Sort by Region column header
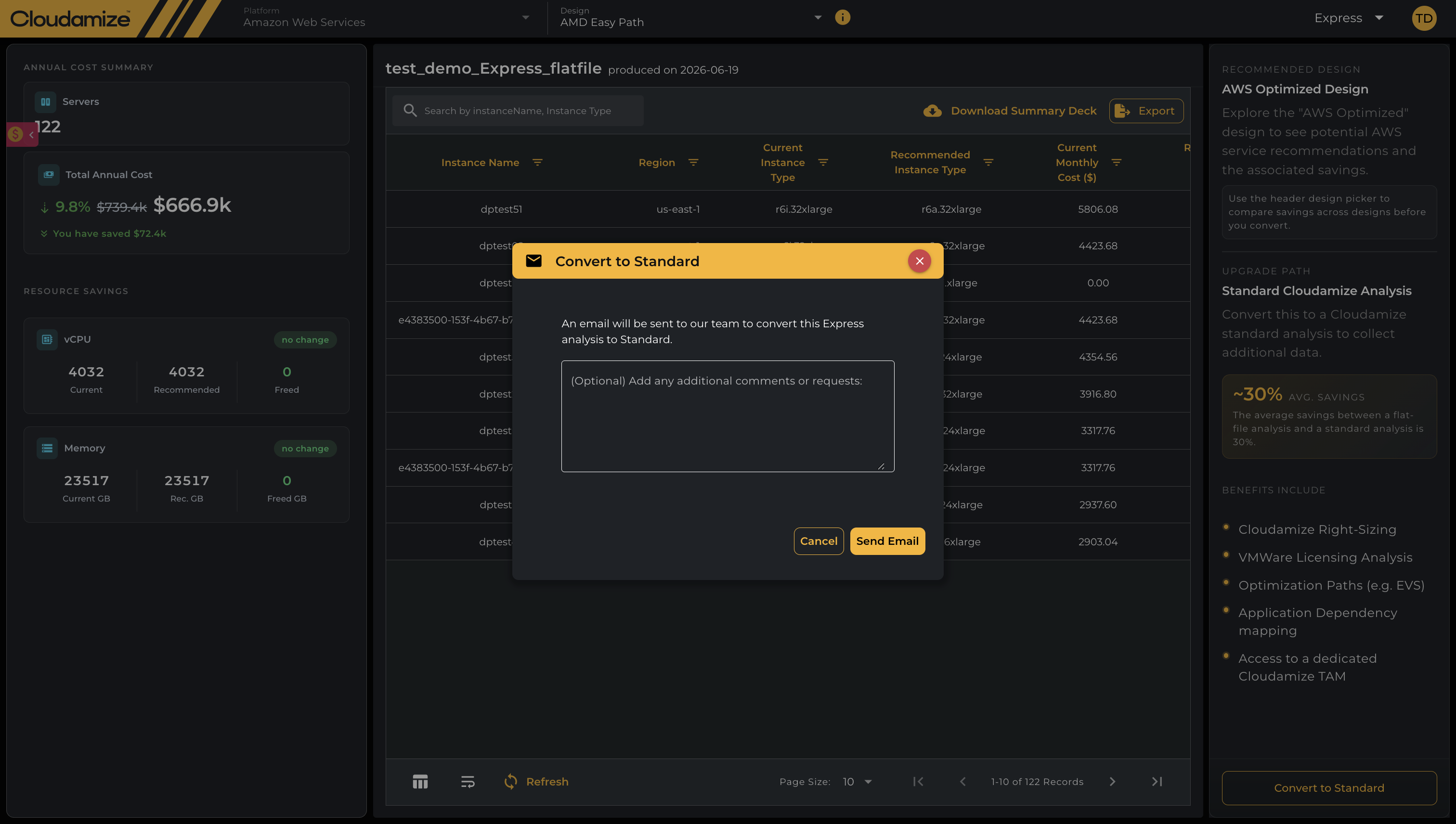The height and width of the screenshot is (824, 1456). tap(657, 162)
